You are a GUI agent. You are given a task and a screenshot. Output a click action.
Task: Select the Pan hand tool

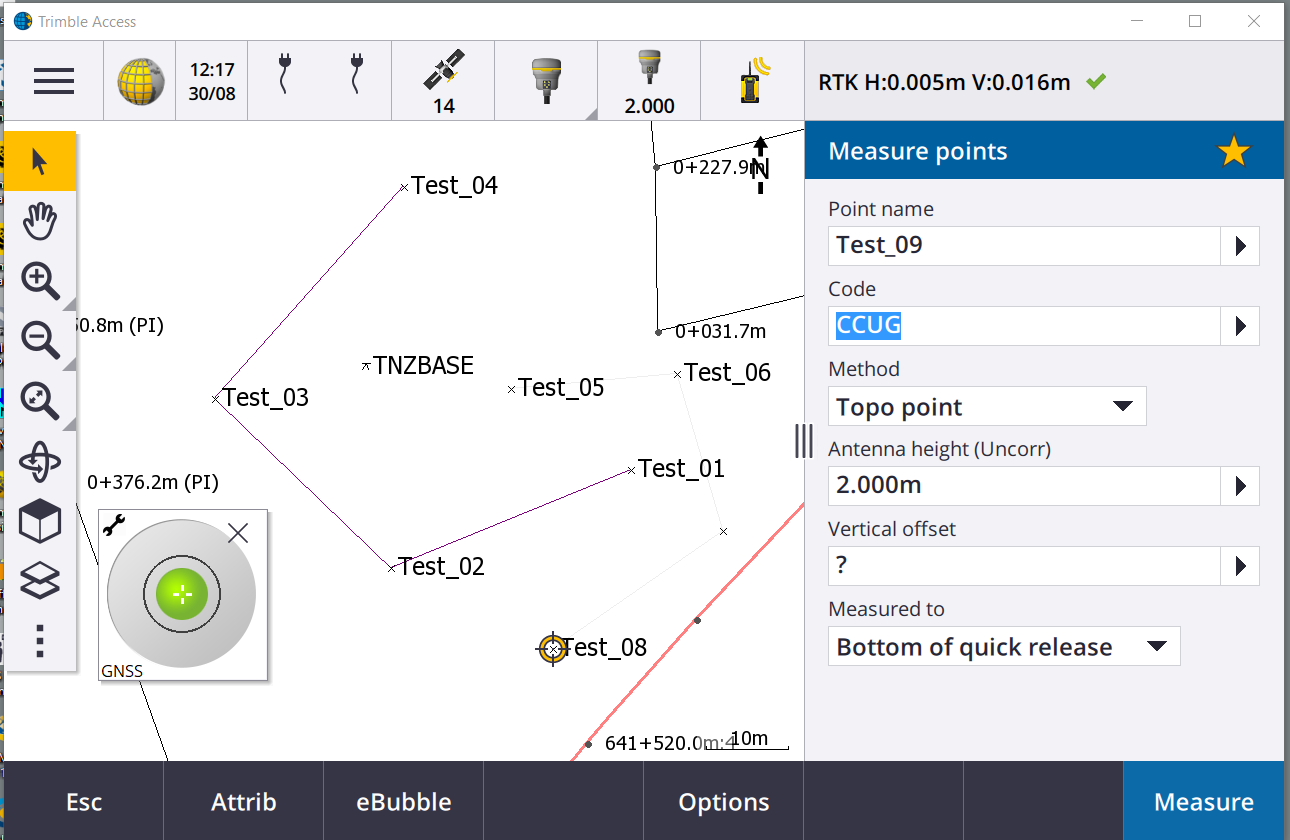pos(39,221)
